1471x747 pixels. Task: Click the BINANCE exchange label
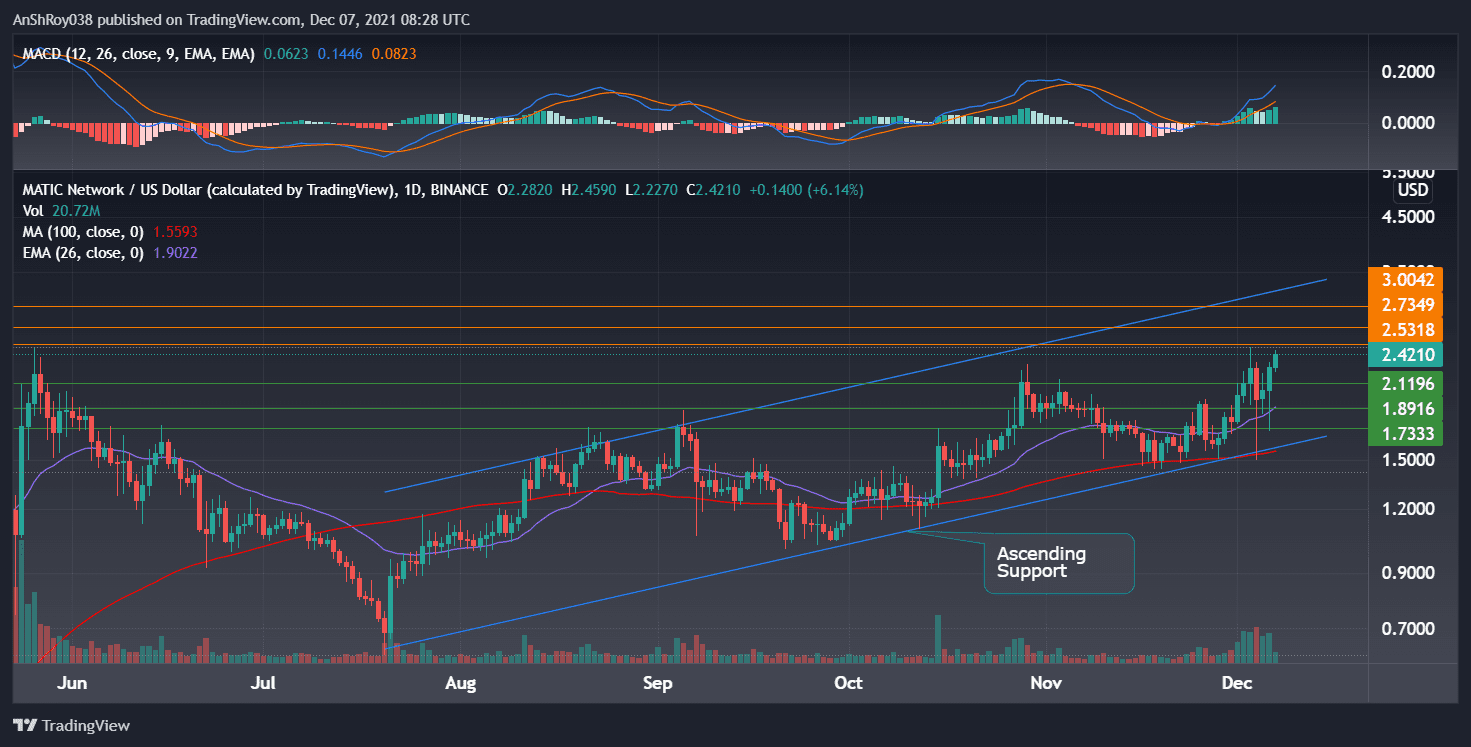pos(460,189)
